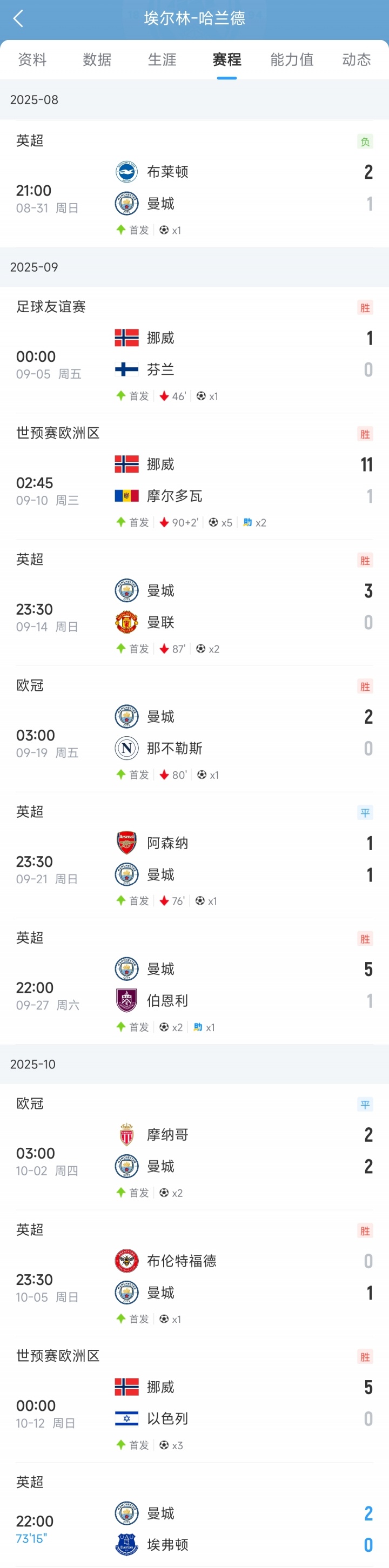Click the Brighton club crest

tap(126, 172)
